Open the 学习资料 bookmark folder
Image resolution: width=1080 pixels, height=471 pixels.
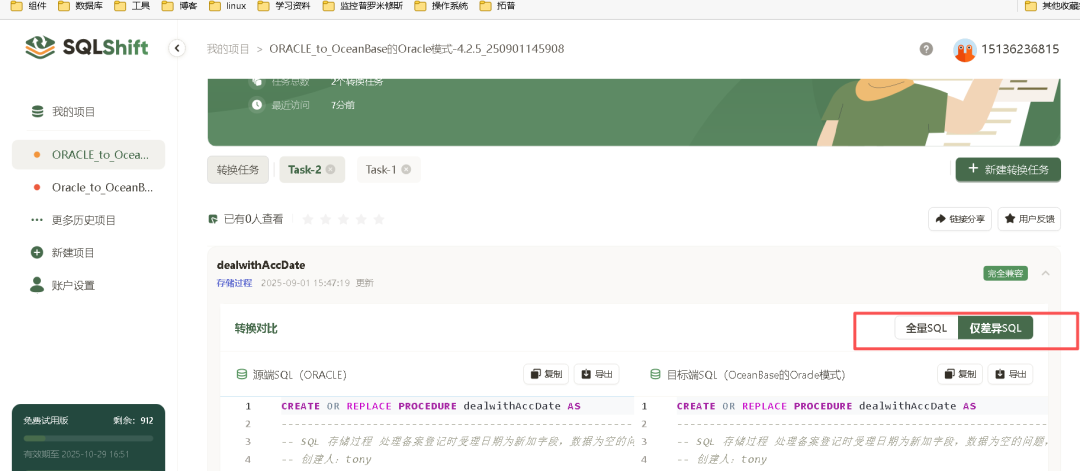pos(283,6)
